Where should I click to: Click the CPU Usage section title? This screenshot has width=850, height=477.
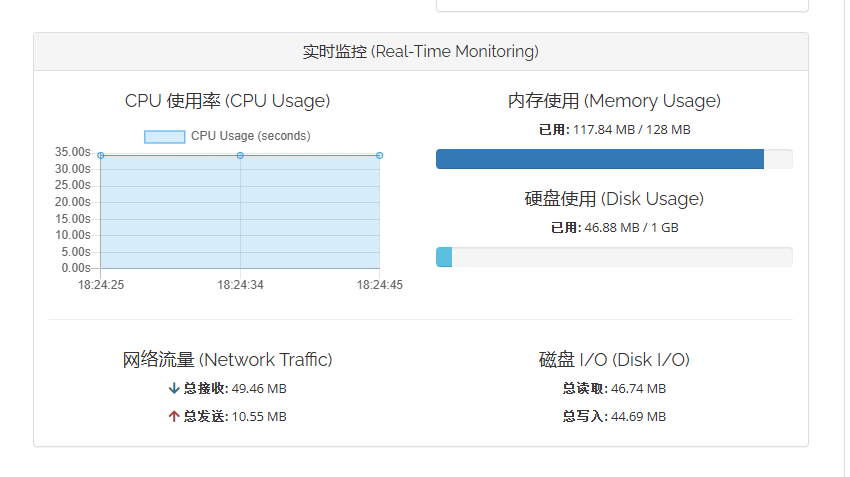pyautogui.click(x=227, y=101)
